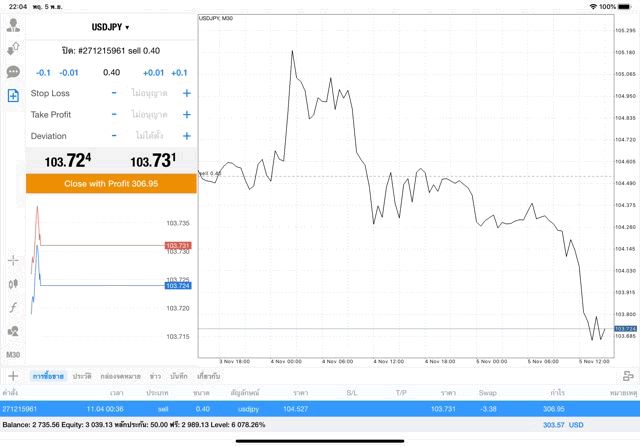
Task: Tap the 22:04 clock in status bar
Action: pyautogui.click(x=18, y=7)
